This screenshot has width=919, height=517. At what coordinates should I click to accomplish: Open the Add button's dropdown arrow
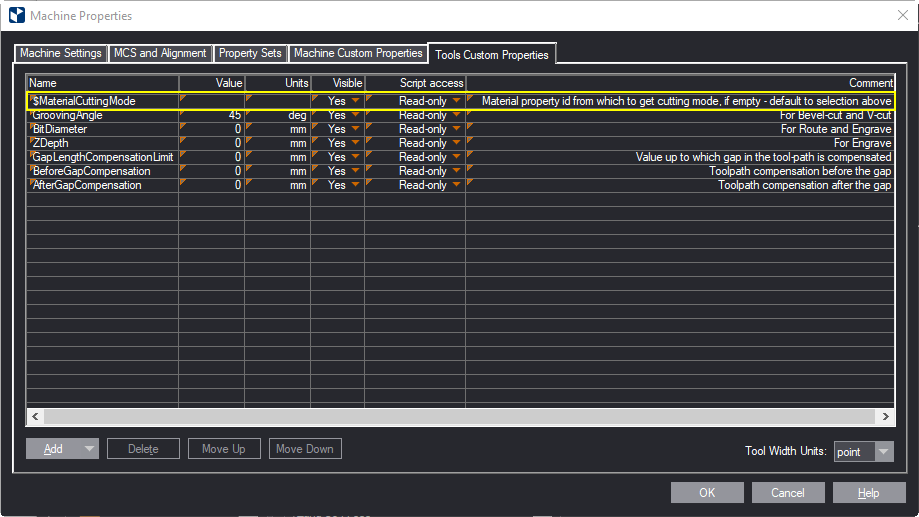[90, 449]
